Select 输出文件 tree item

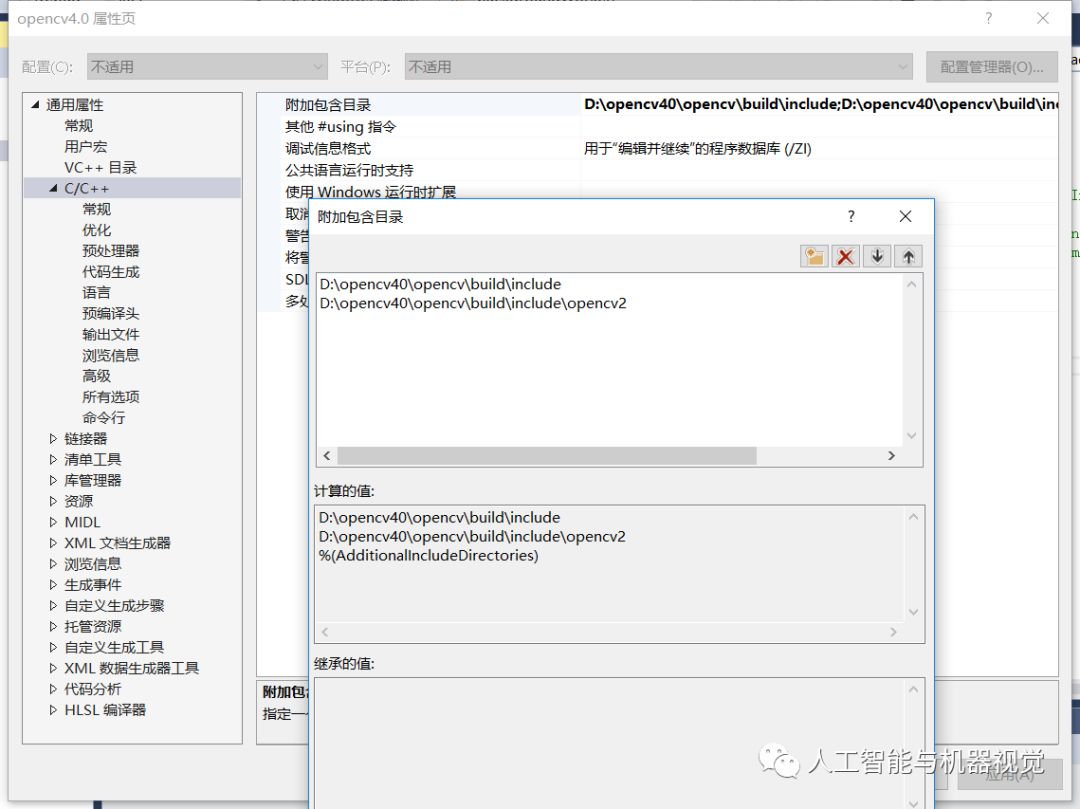(111, 335)
